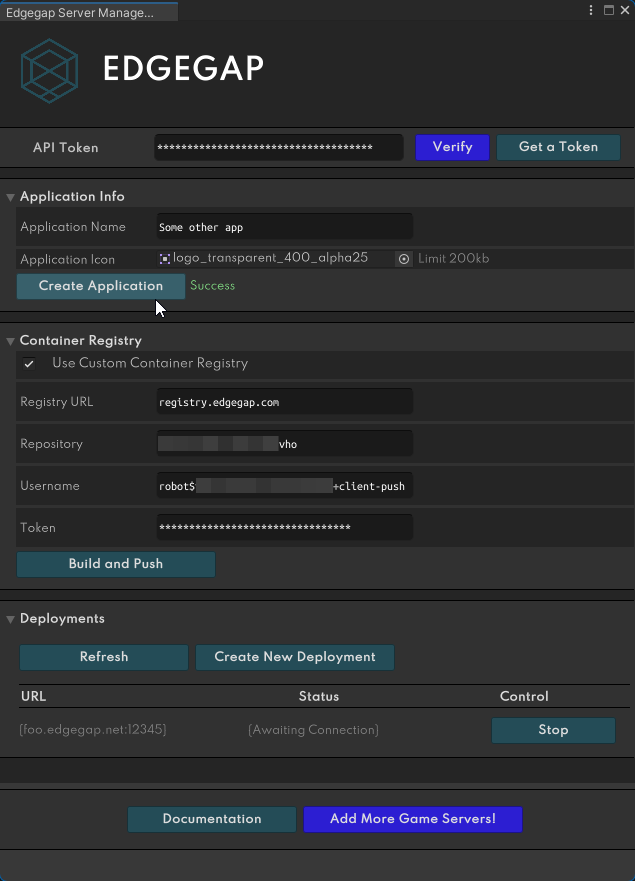This screenshot has width=635, height=881.
Task: Click the Get a Token button
Action: point(558,147)
